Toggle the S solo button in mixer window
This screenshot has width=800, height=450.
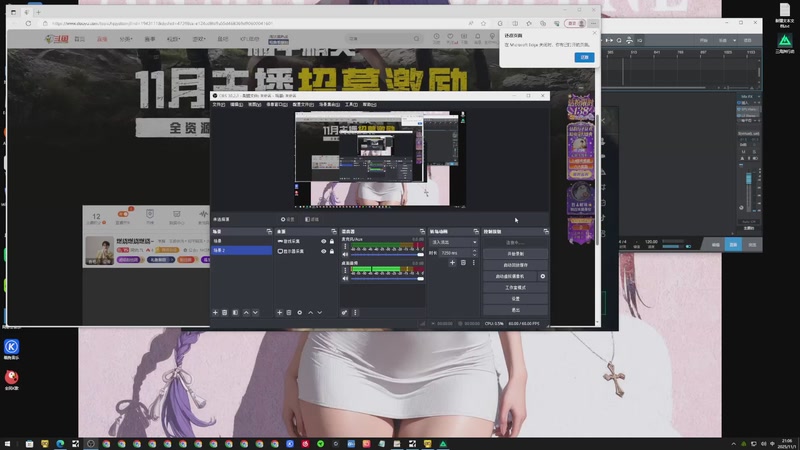pyautogui.click(x=754, y=152)
